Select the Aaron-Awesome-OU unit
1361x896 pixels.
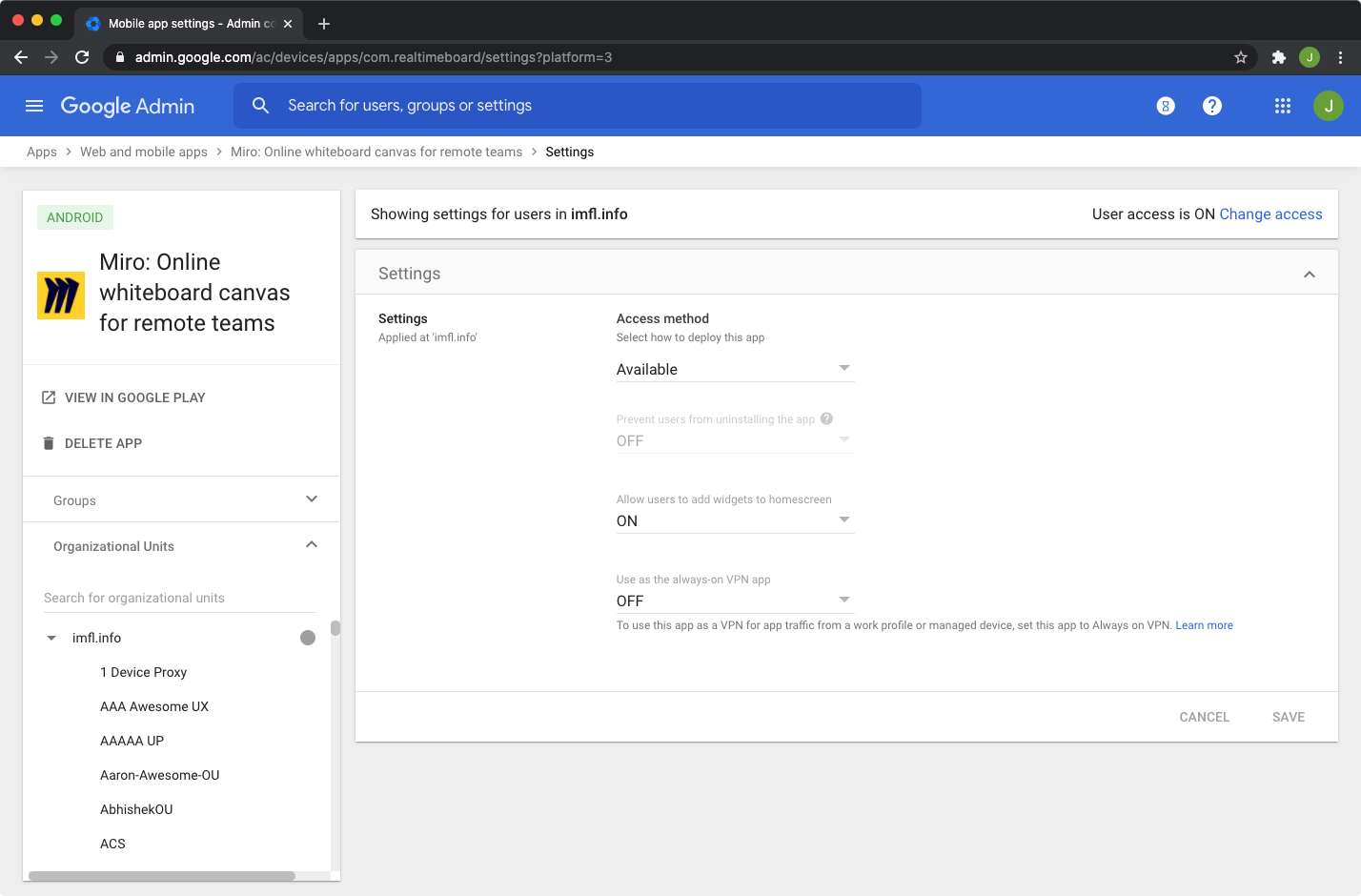pos(159,775)
